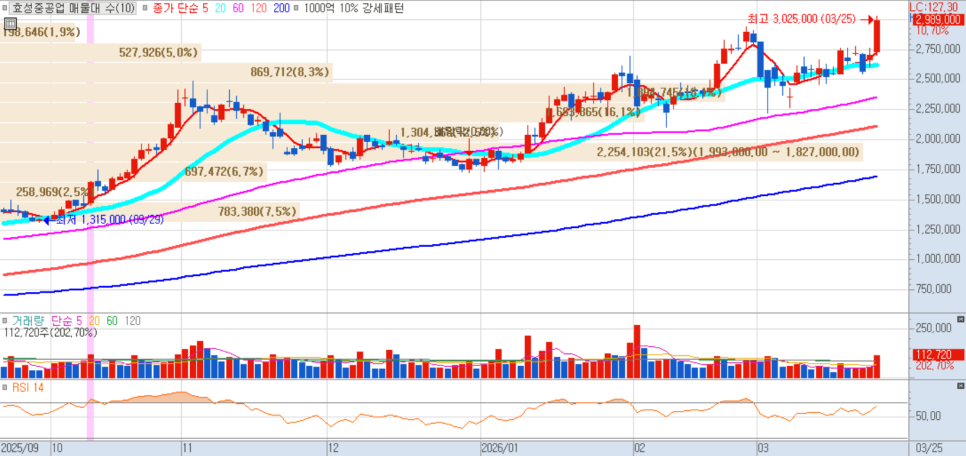Click the 2026/01 date on time axis
The image size is (966, 456).
click(x=500, y=446)
